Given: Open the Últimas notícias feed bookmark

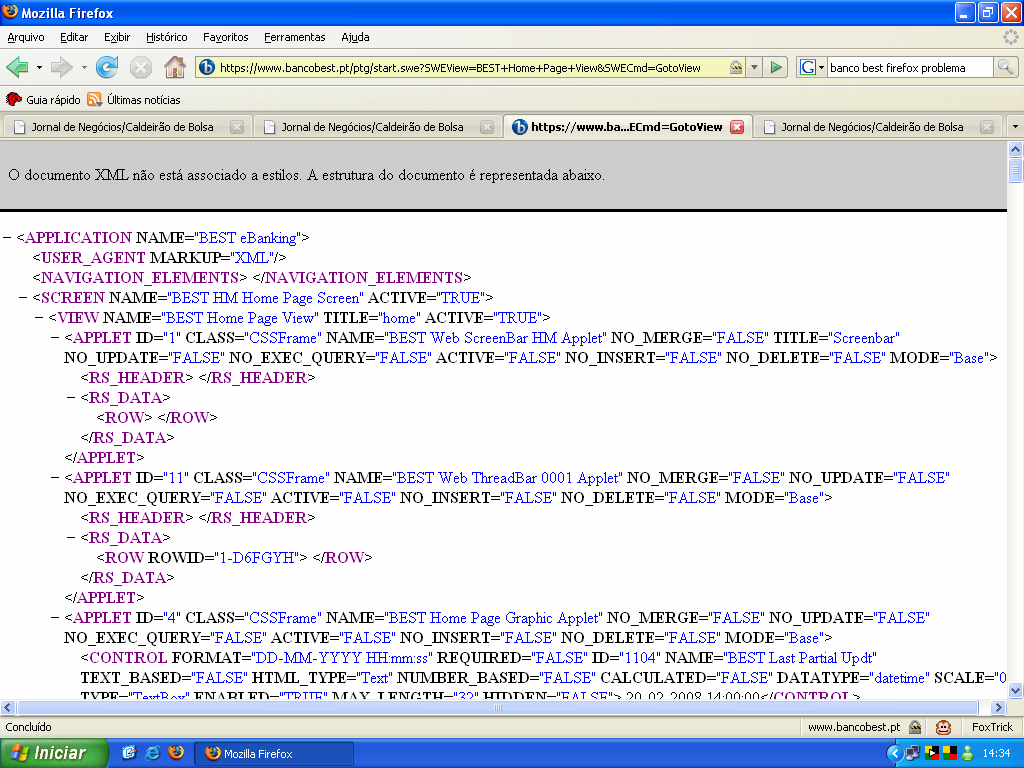Looking at the screenshot, I should pos(134,99).
